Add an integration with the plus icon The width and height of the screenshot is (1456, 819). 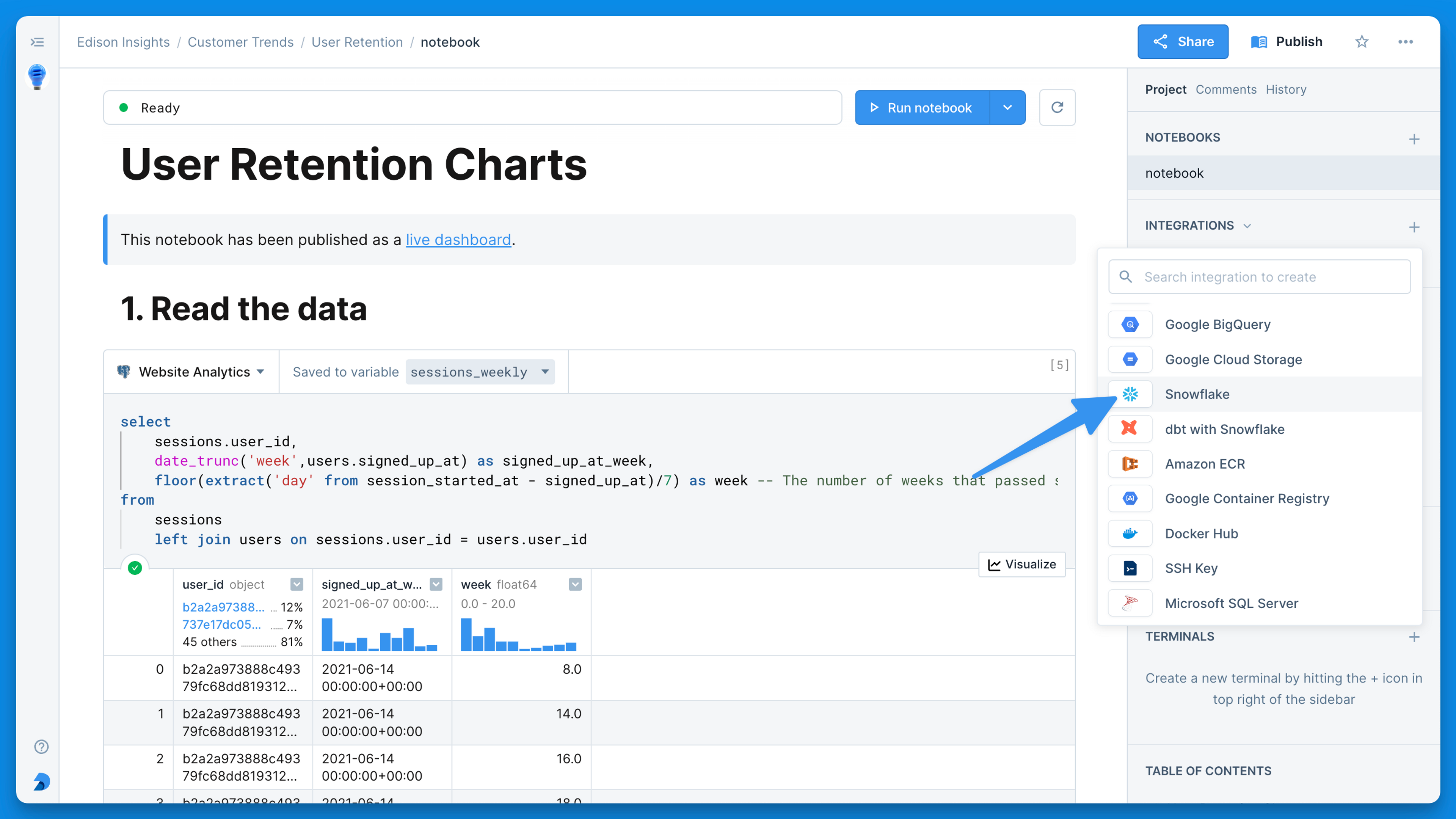click(x=1414, y=227)
